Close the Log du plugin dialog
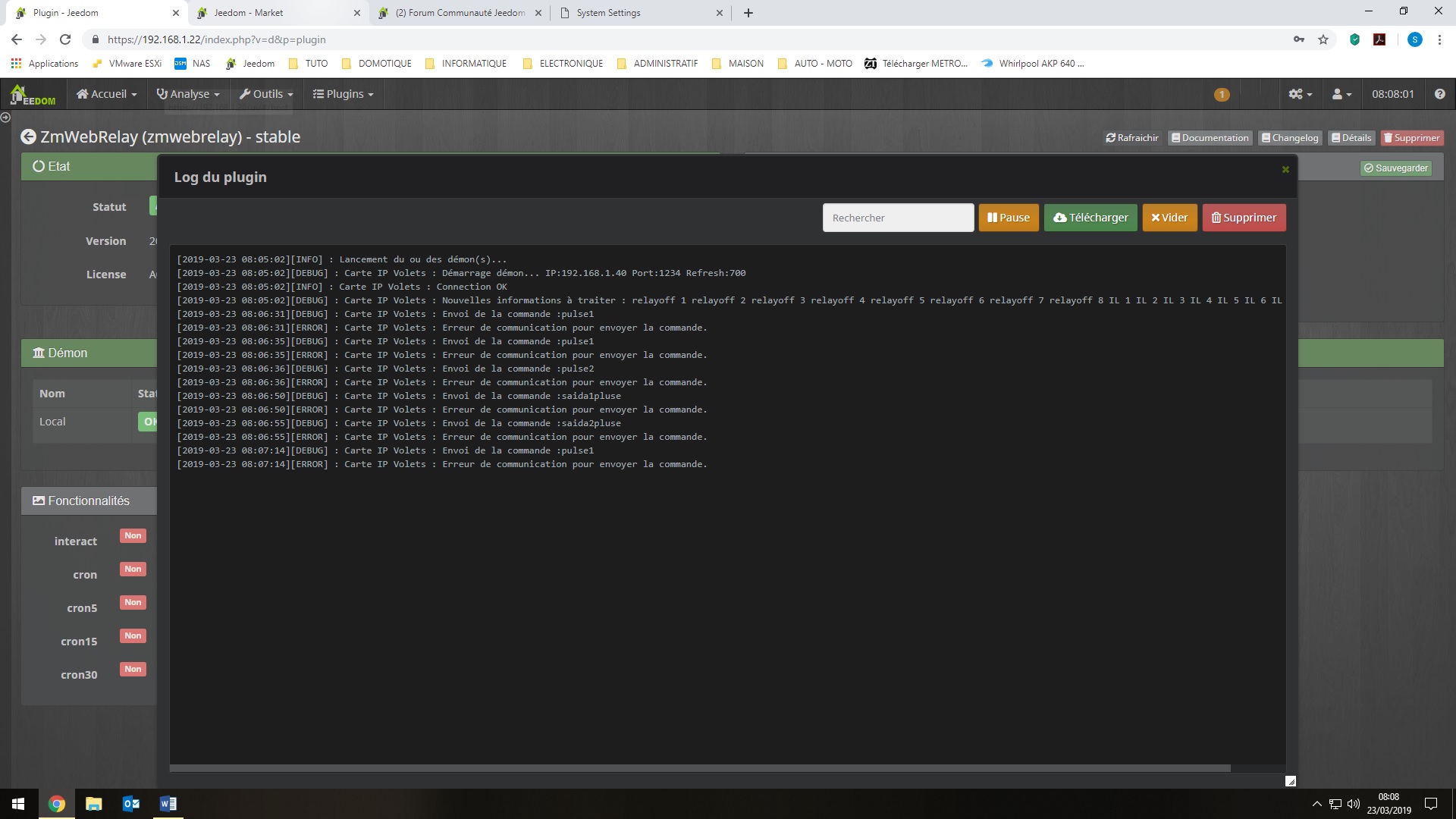The width and height of the screenshot is (1456, 819). [x=1285, y=170]
